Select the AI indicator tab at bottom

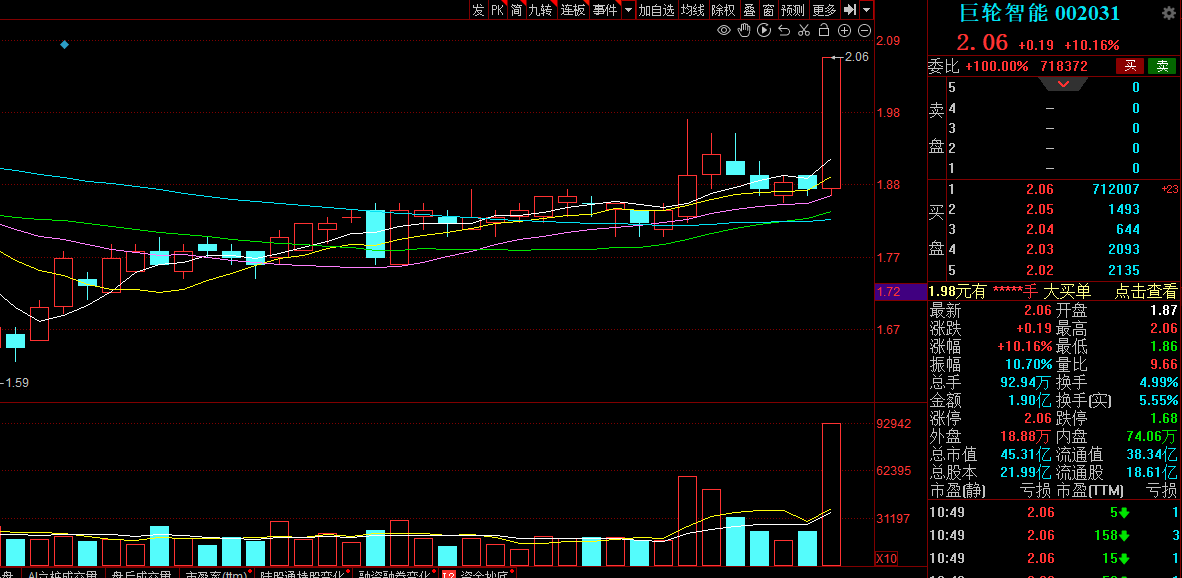[x=63, y=573]
